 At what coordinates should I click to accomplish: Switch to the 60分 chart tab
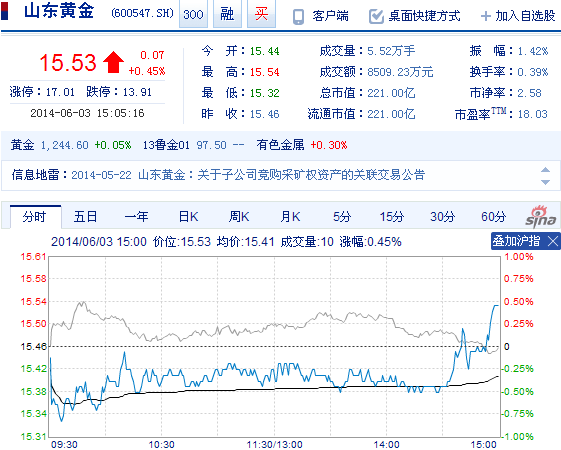pos(493,217)
